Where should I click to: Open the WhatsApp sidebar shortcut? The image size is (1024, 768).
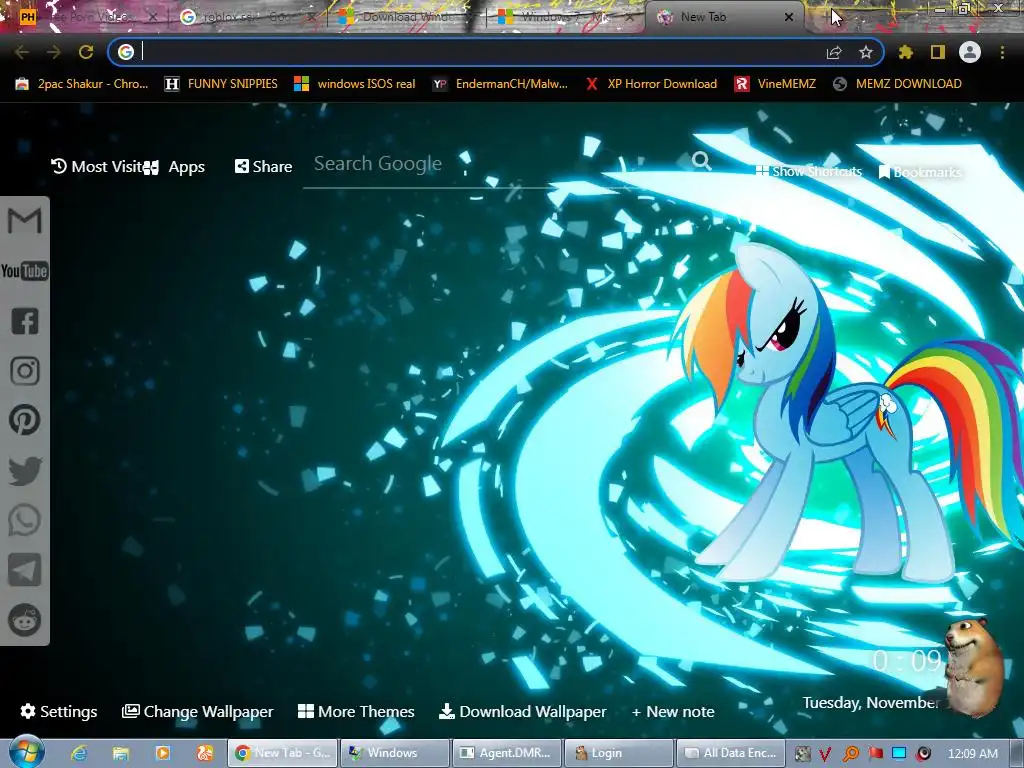coord(25,520)
